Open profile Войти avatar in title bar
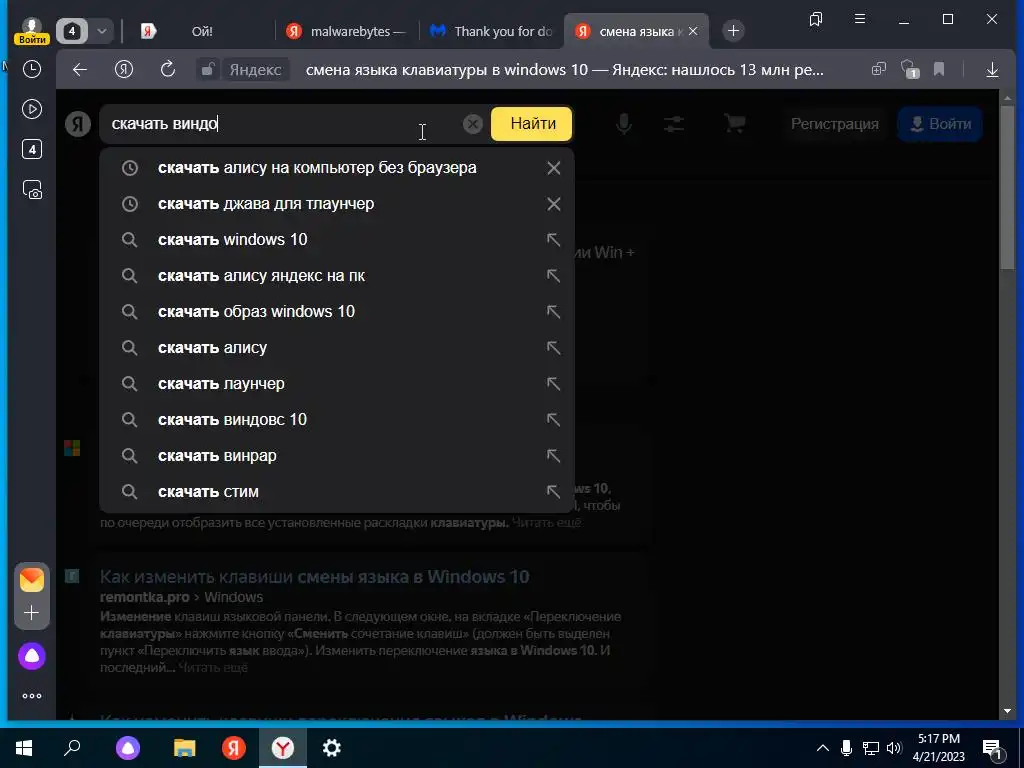Screen dimensions: 1024x768 pos(31,31)
